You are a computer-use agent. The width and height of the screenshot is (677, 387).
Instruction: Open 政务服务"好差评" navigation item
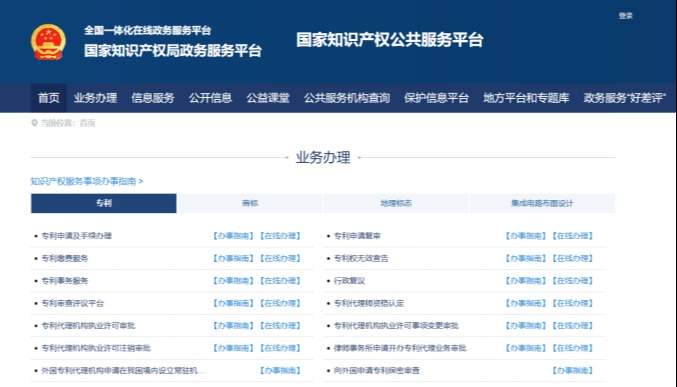pyautogui.click(x=624, y=98)
